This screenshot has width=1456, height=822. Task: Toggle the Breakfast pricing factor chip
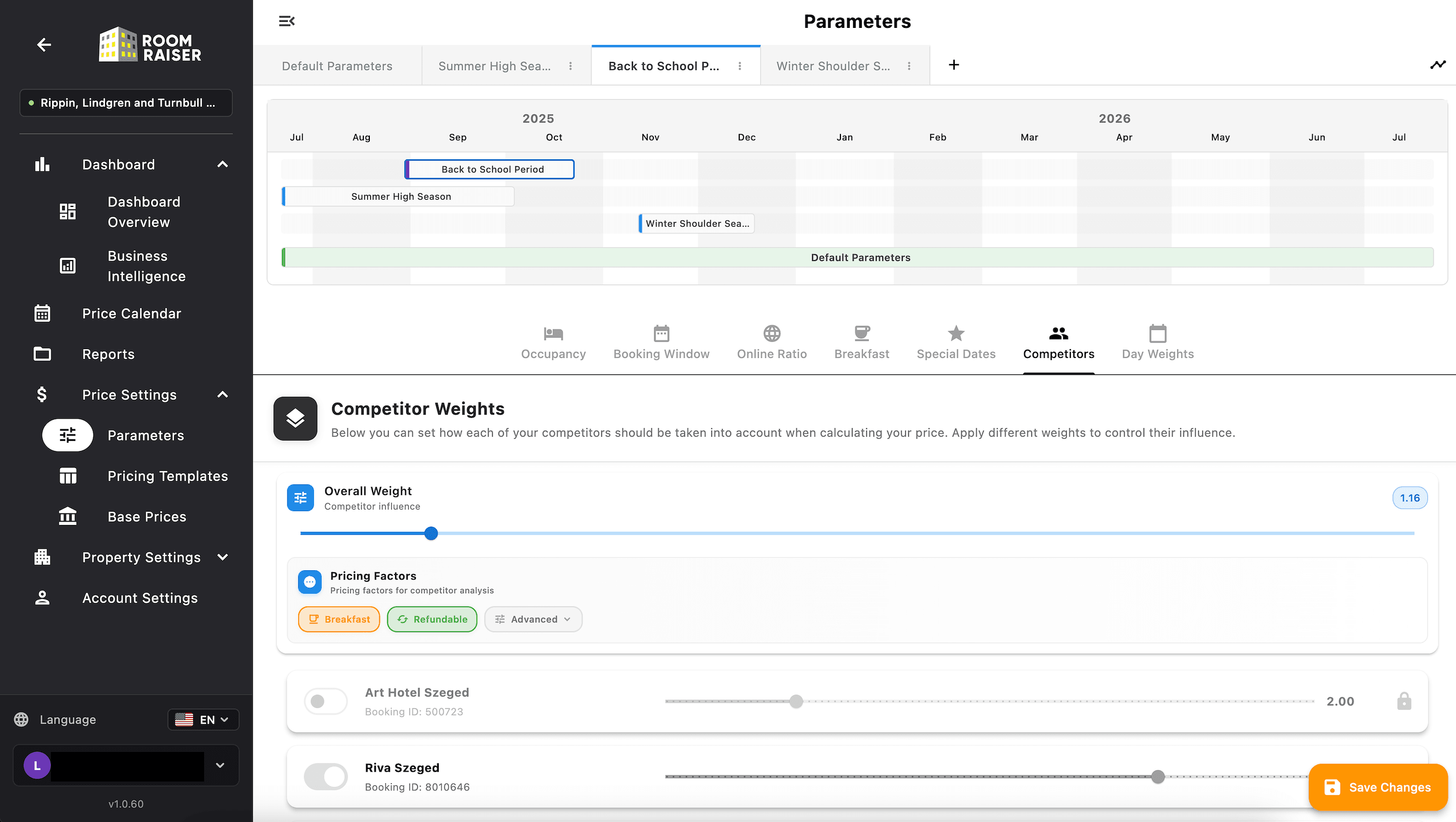tap(339, 619)
